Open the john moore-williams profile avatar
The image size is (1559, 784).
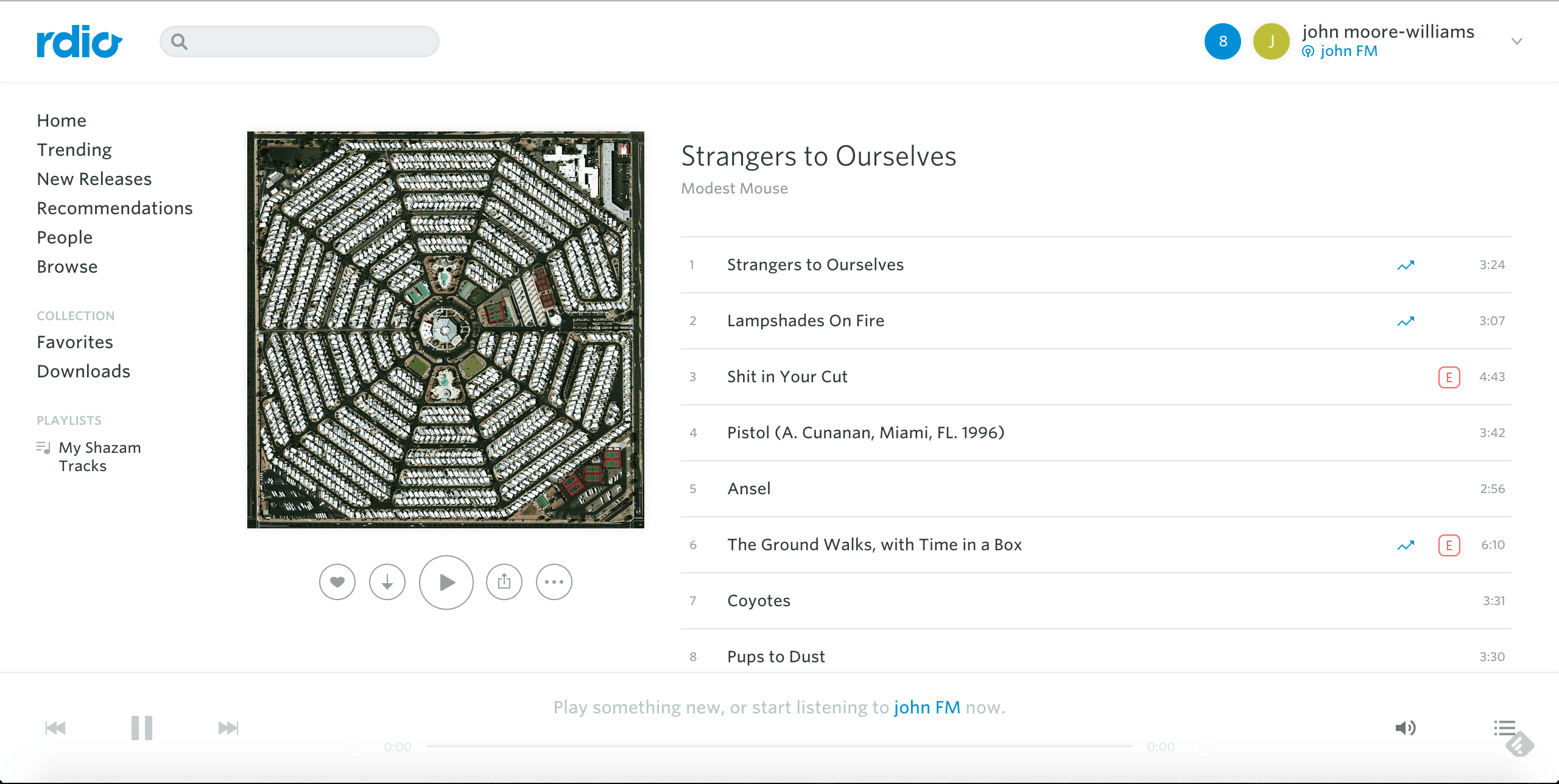pyautogui.click(x=1272, y=41)
